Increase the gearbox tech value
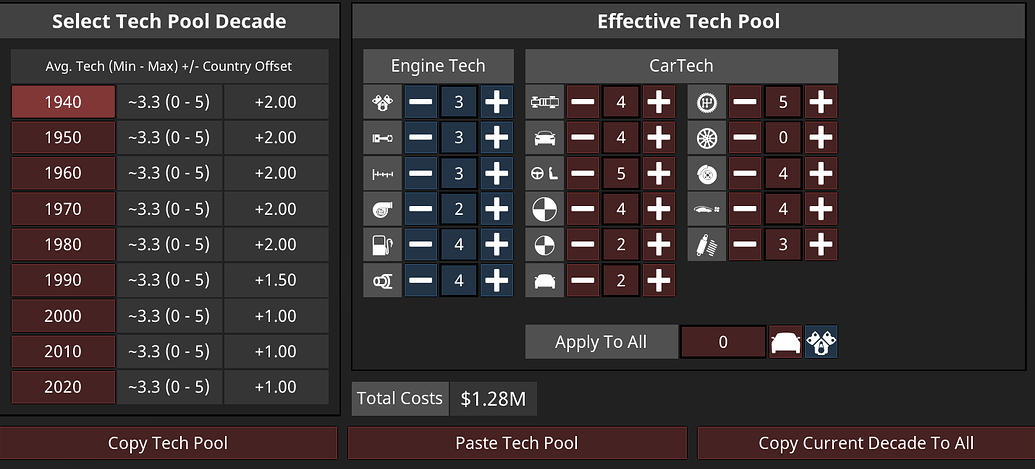 pos(821,102)
